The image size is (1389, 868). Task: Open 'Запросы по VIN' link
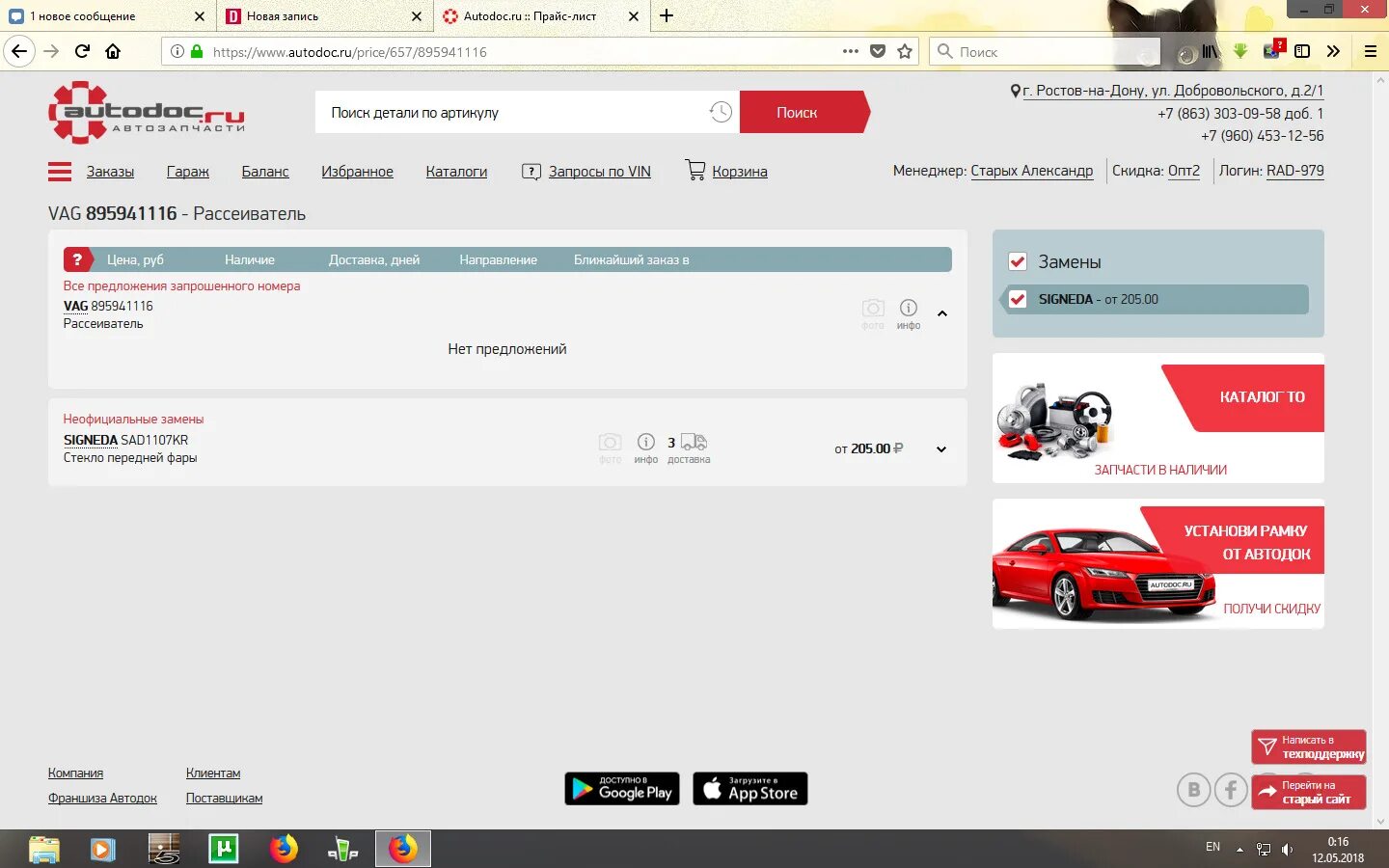click(x=600, y=172)
